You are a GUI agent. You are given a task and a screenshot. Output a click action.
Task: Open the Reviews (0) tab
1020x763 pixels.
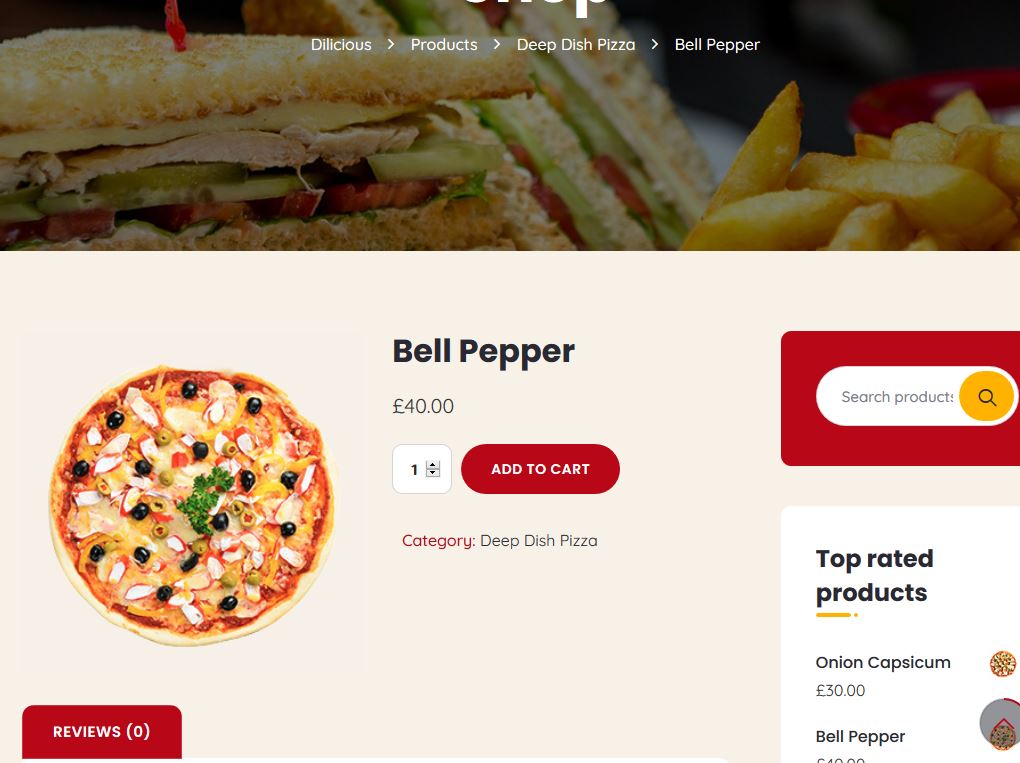tap(101, 731)
